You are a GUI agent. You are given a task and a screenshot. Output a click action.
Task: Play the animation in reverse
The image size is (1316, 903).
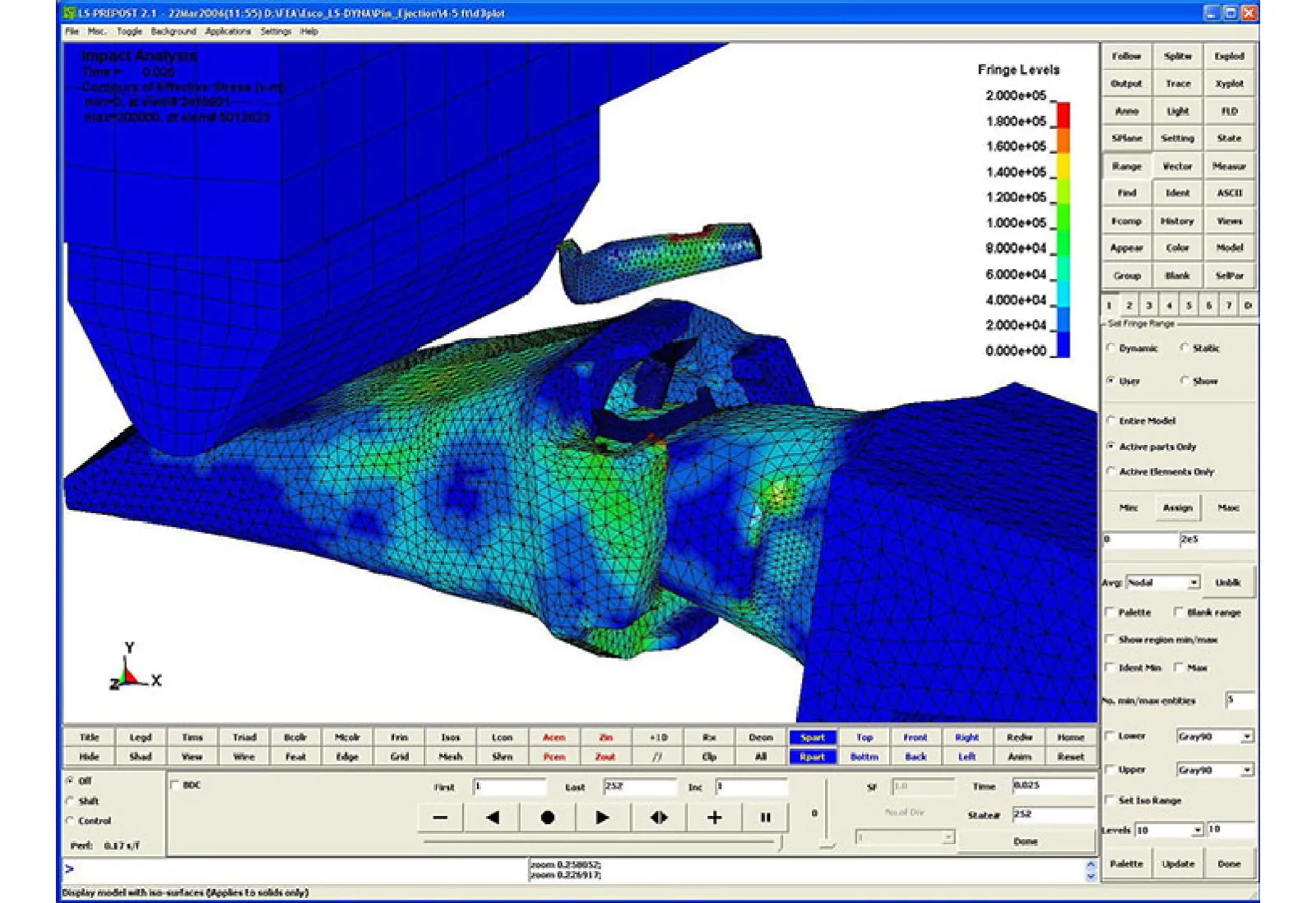[493, 817]
